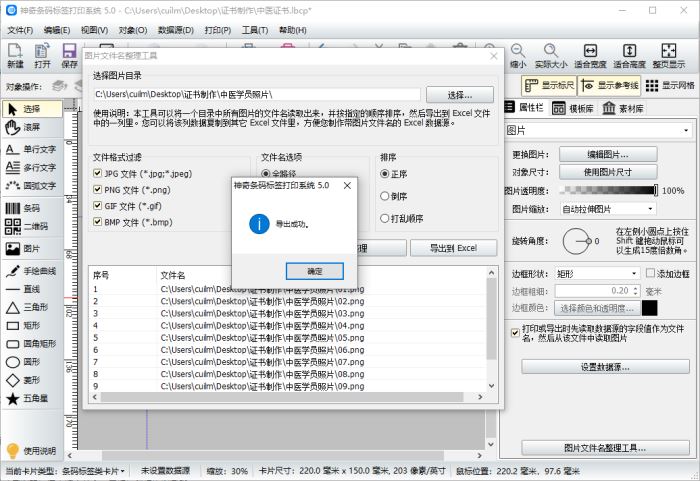Open 边框形状 矩形 dropdown
Image resolution: width=700 pixels, height=481 pixels.
tap(598, 274)
